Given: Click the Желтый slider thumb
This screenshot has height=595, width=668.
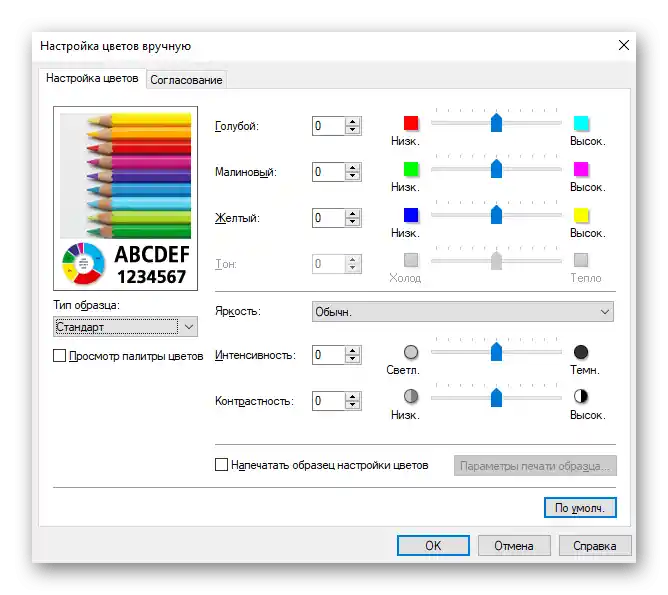Looking at the screenshot, I should [496, 215].
